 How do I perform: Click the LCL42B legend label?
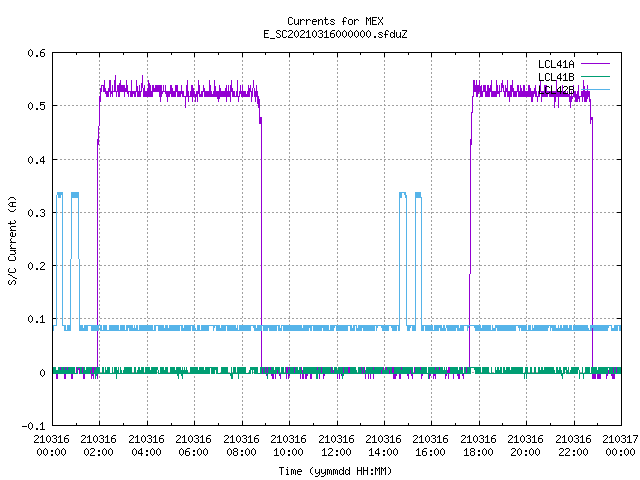click(x=556, y=90)
